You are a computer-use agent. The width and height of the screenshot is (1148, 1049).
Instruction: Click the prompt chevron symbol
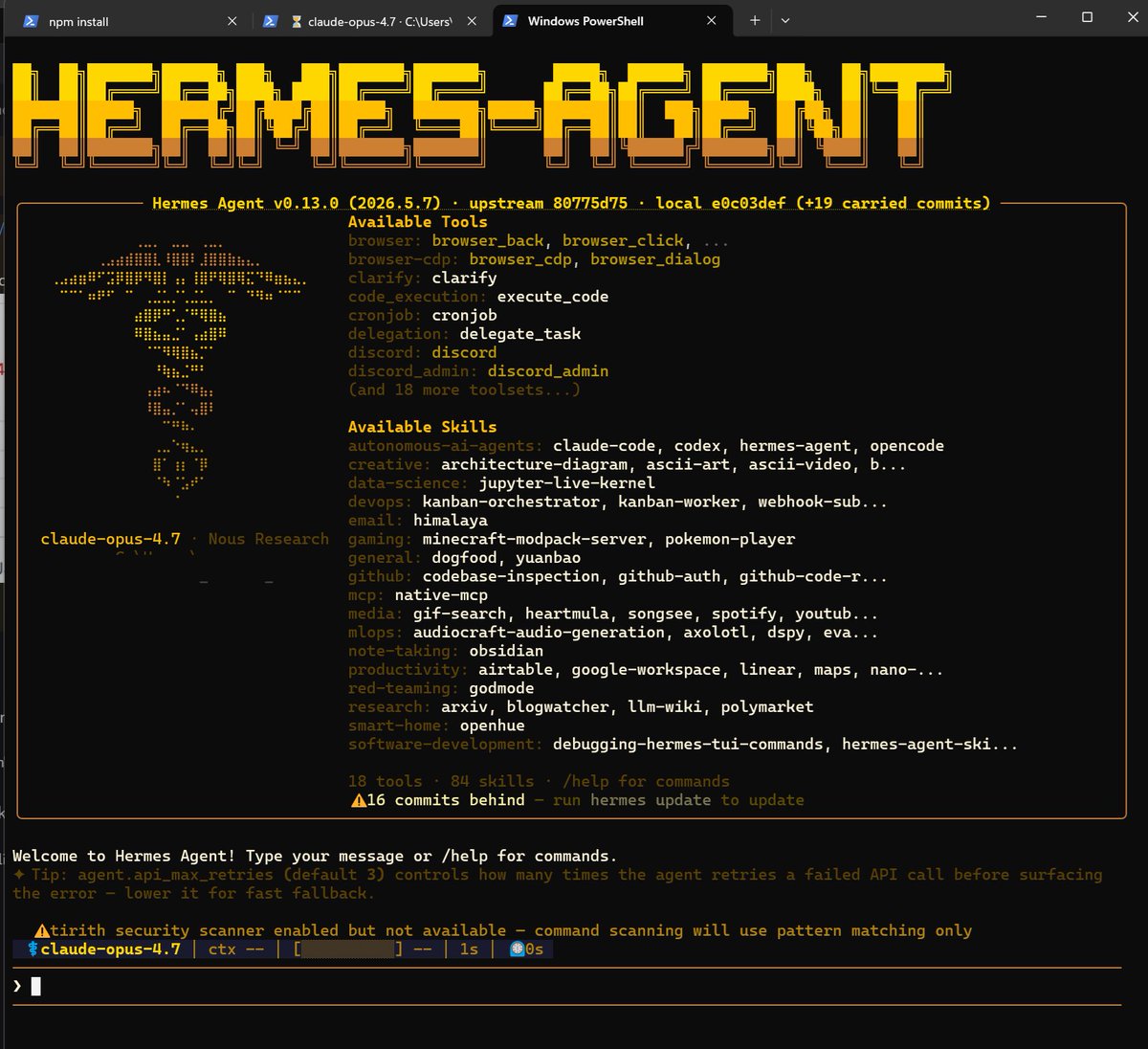coord(17,986)
